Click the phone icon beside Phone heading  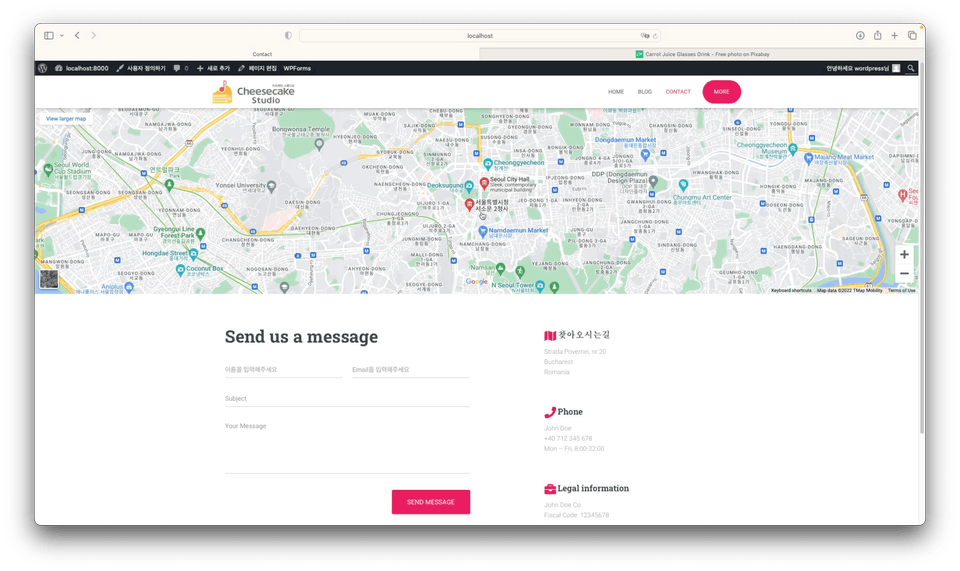coord(550,412)
